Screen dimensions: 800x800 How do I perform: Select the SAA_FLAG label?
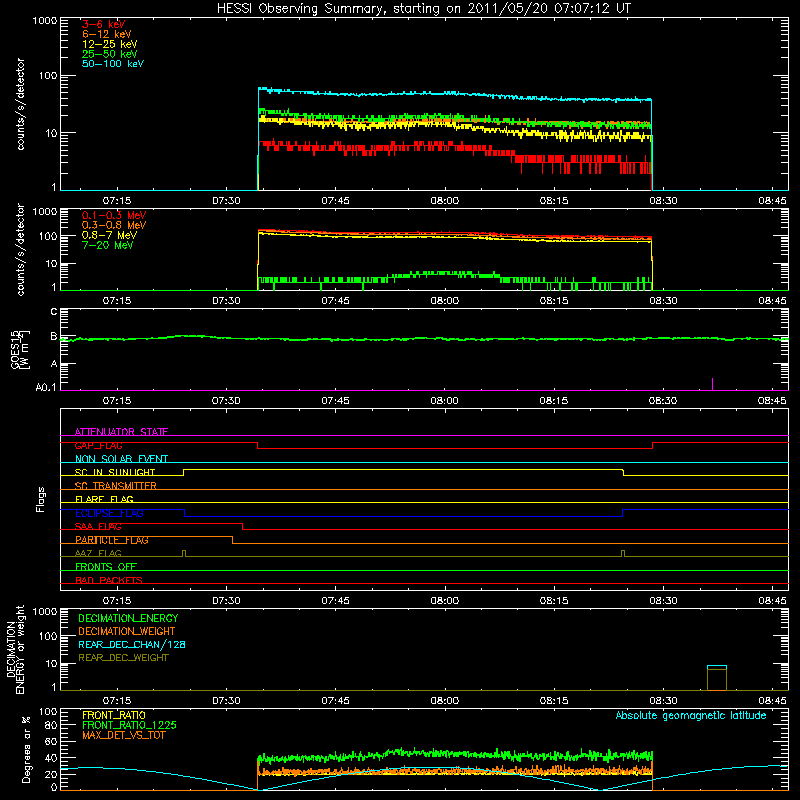[x=98, y=526]
